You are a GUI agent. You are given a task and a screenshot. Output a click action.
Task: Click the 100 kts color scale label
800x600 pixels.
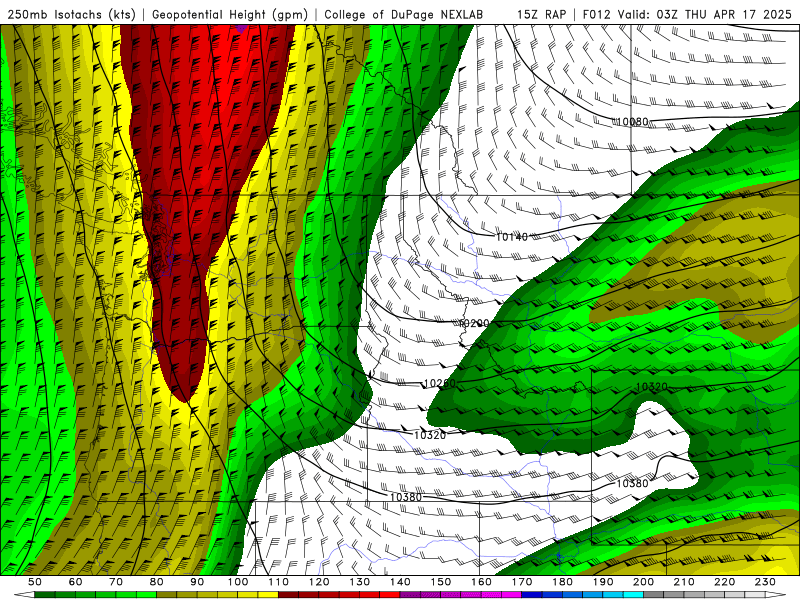point(238,582)
